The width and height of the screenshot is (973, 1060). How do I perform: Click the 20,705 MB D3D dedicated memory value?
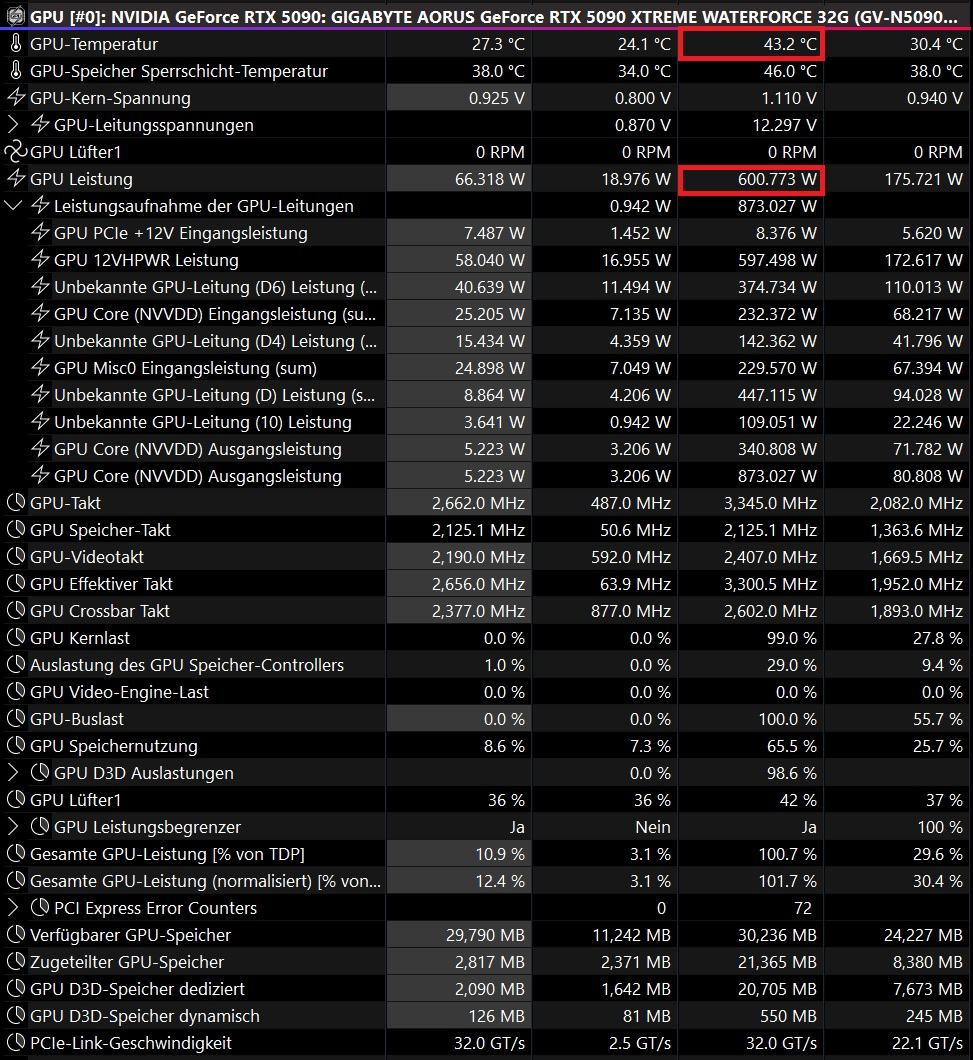(x=778, y=989)
